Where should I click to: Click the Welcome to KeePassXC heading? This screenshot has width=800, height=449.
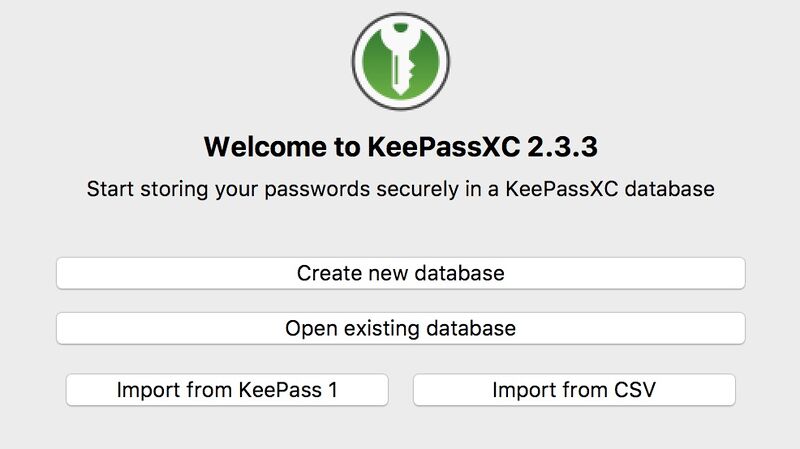pyautogui.click(x=400, y=147)
